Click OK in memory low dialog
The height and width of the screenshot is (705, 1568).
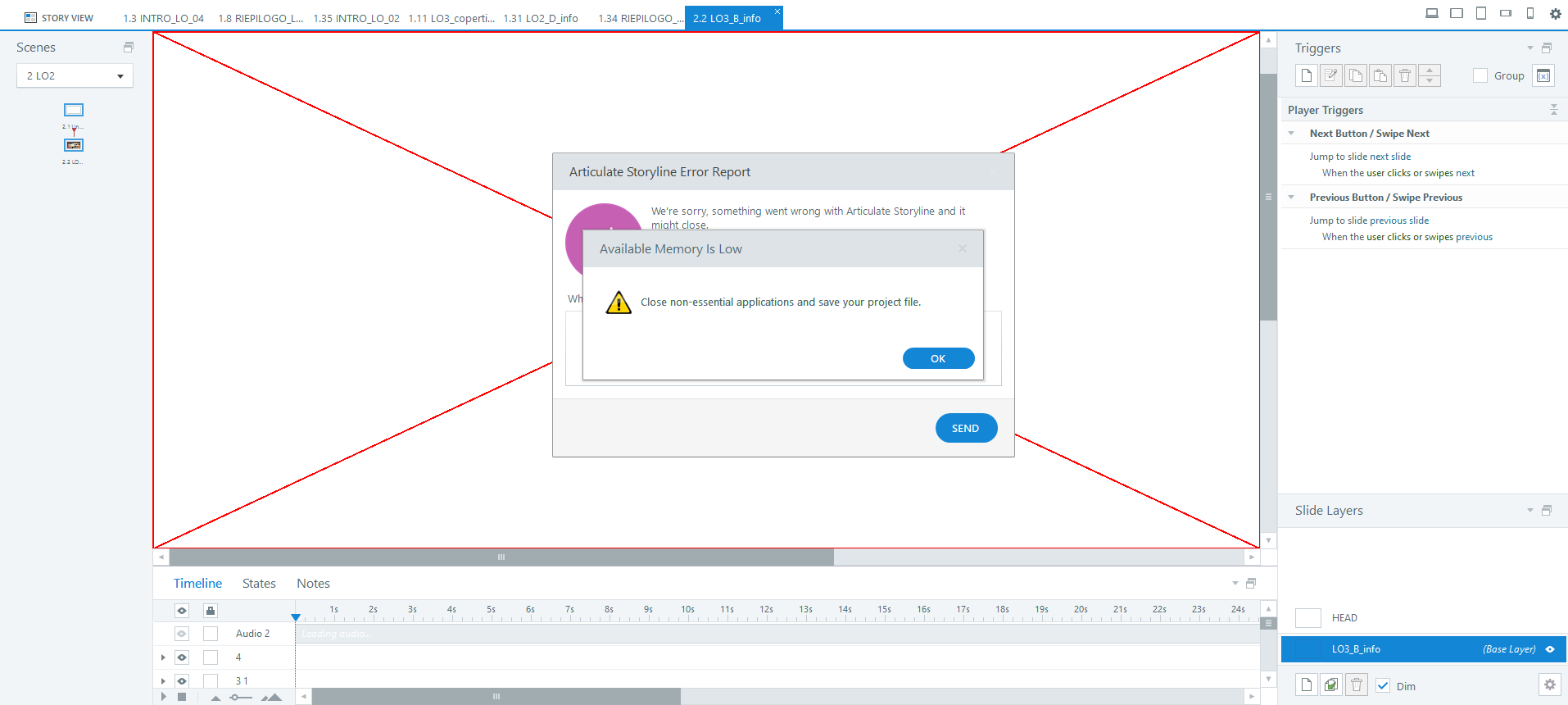(938, 358)
